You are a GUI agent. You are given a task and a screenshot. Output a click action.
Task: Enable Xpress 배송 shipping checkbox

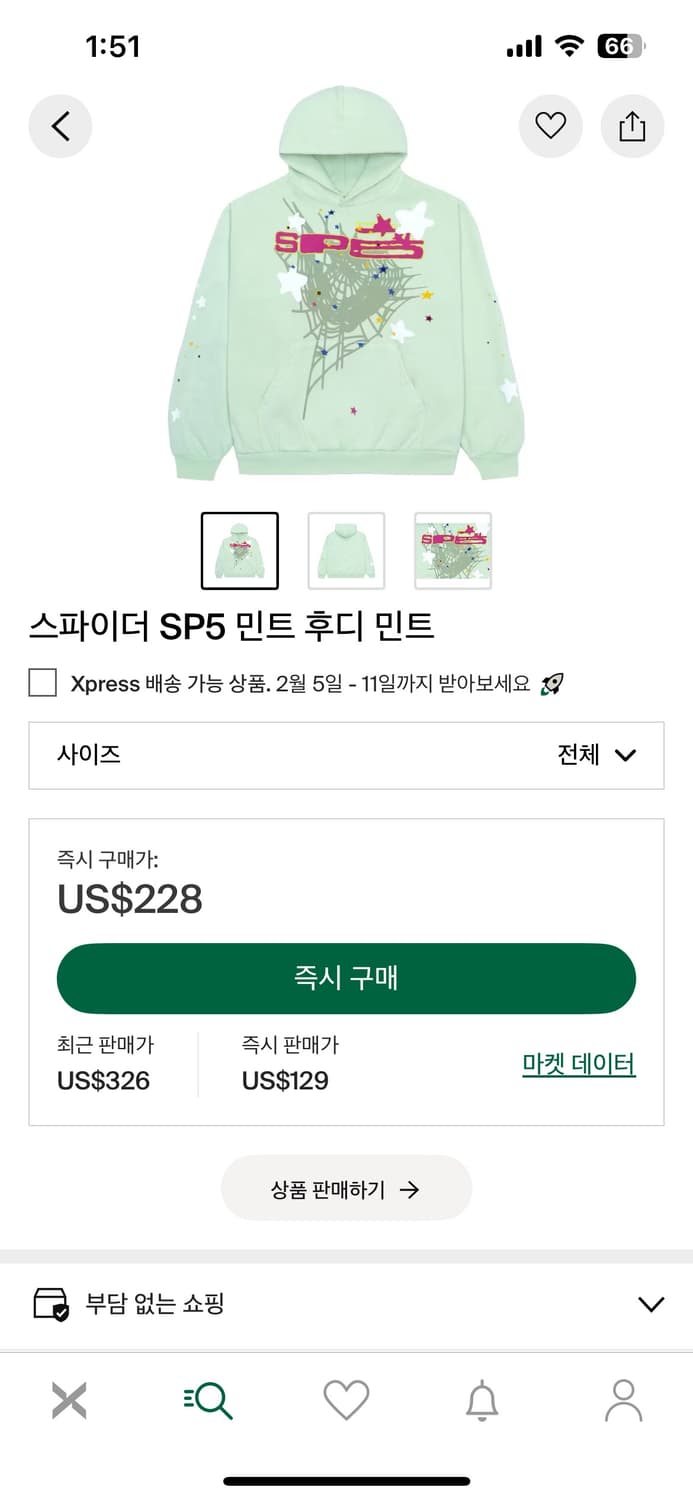pyautogui.click(x=42, y=683)
